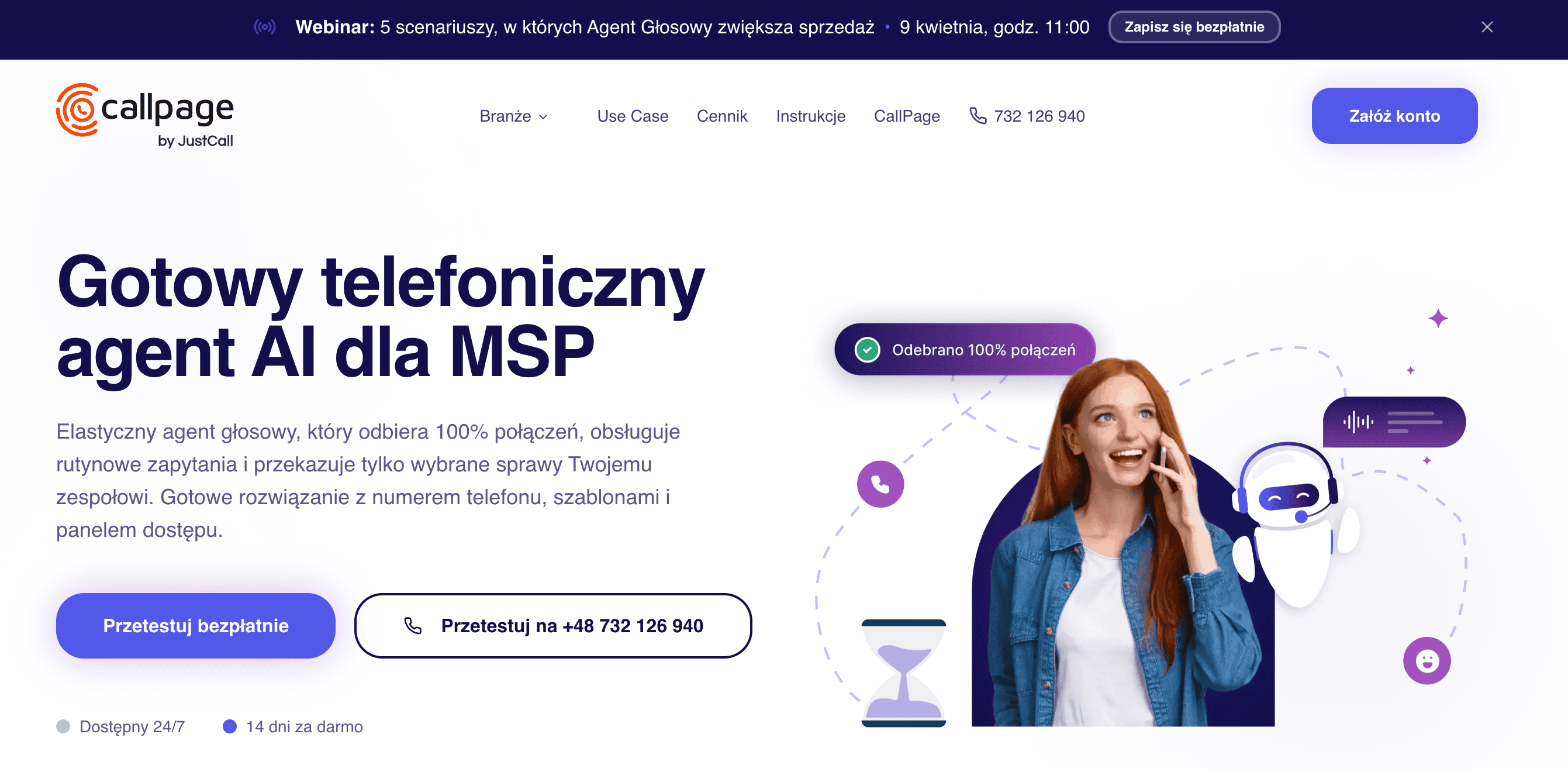Viewport: 1568px width, 772px height.
Task: Click the hourglass illustration
Action: tap(904, 673)
